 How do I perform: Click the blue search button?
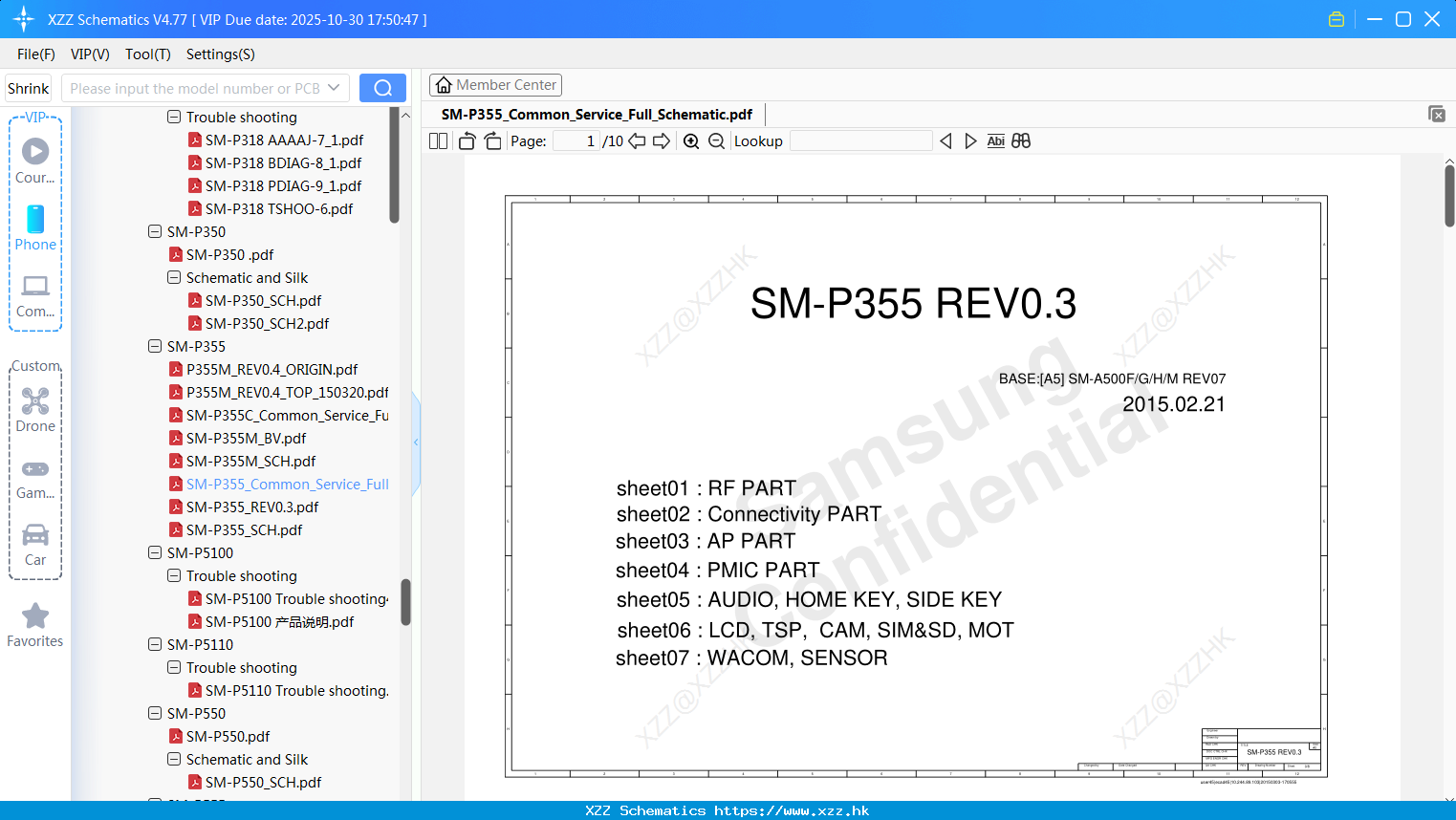pyautogui.click(x=382, y=88)
